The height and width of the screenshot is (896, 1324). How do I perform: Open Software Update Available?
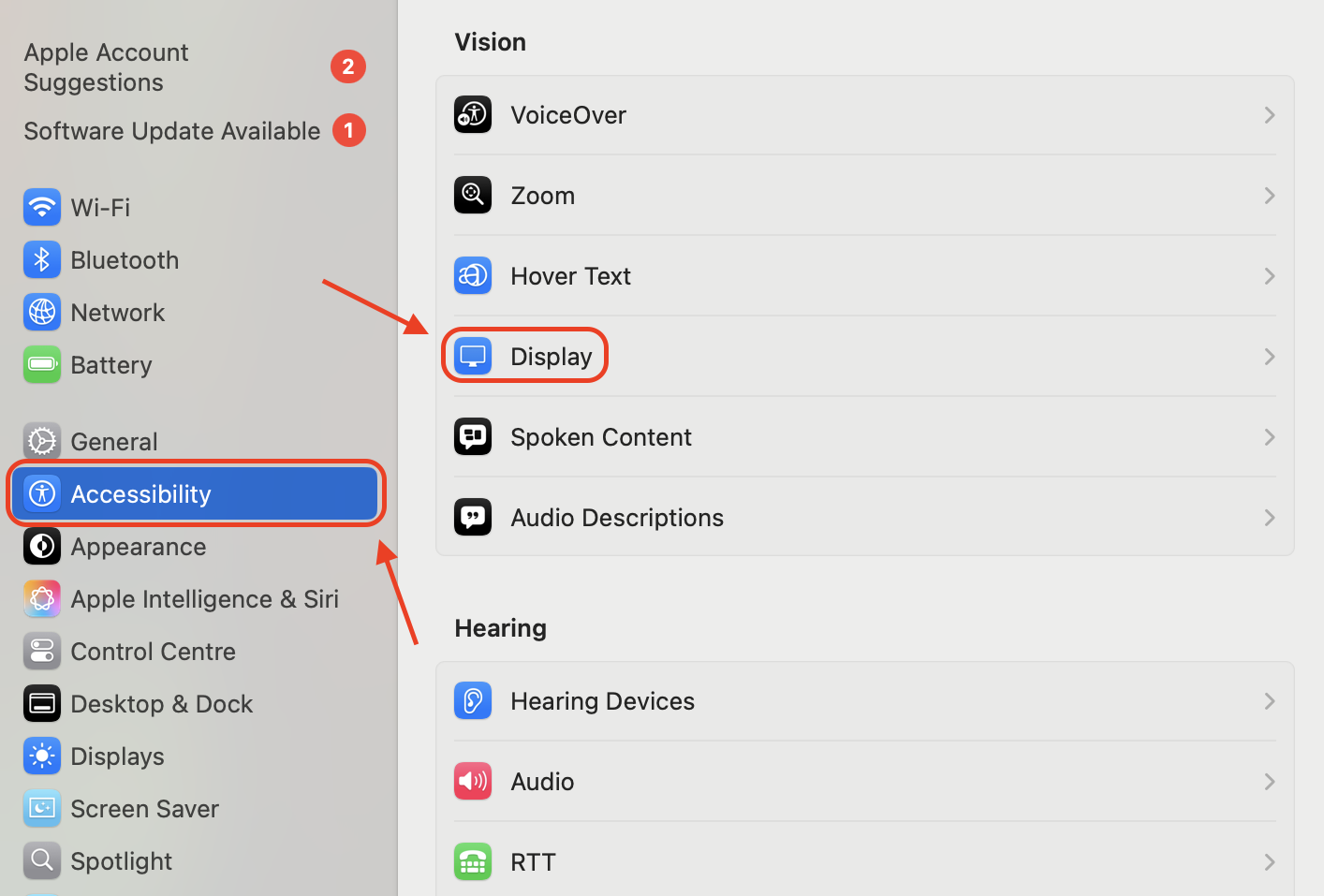pyautogui.click(x=171, y=130)
